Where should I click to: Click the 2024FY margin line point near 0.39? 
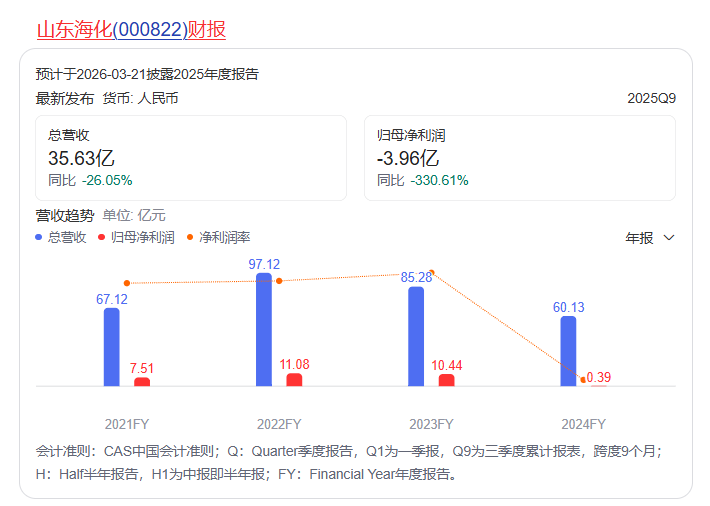click(583, 379)
